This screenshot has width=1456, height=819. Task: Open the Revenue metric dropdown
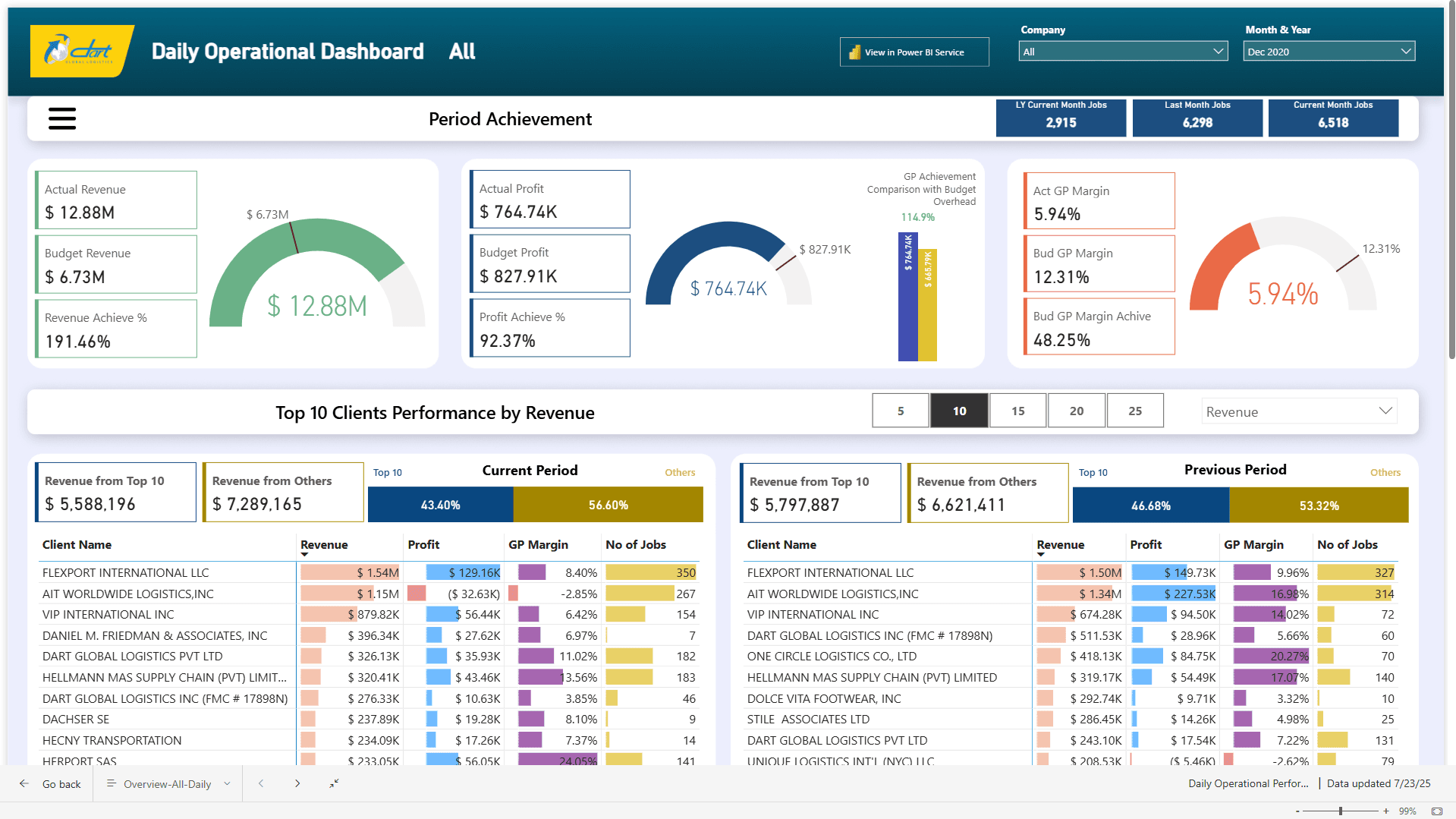[x=1300, y=411]
